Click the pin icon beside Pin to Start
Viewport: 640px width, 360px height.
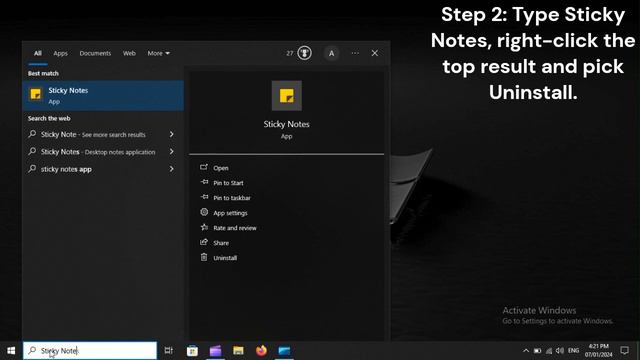click(x=204, y=182)
